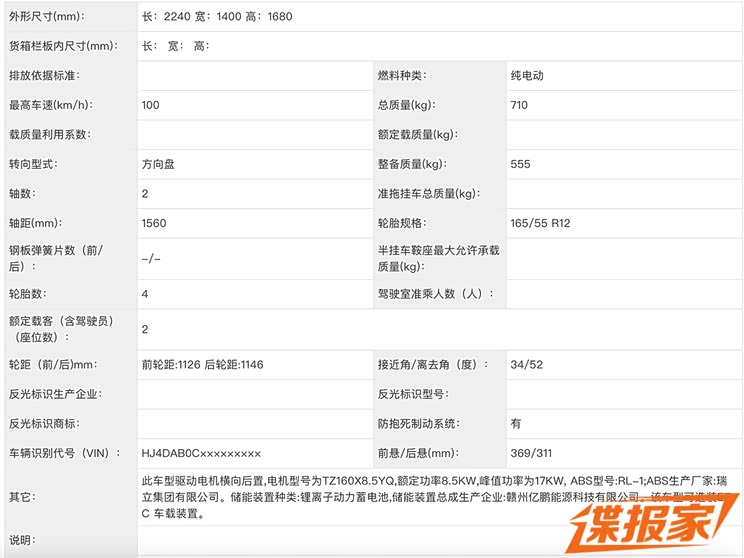Viewport: 744px width, 558px height.
Task: Select the 前悬/后悬 value 369/311
Action: click(x=530, y=453)
